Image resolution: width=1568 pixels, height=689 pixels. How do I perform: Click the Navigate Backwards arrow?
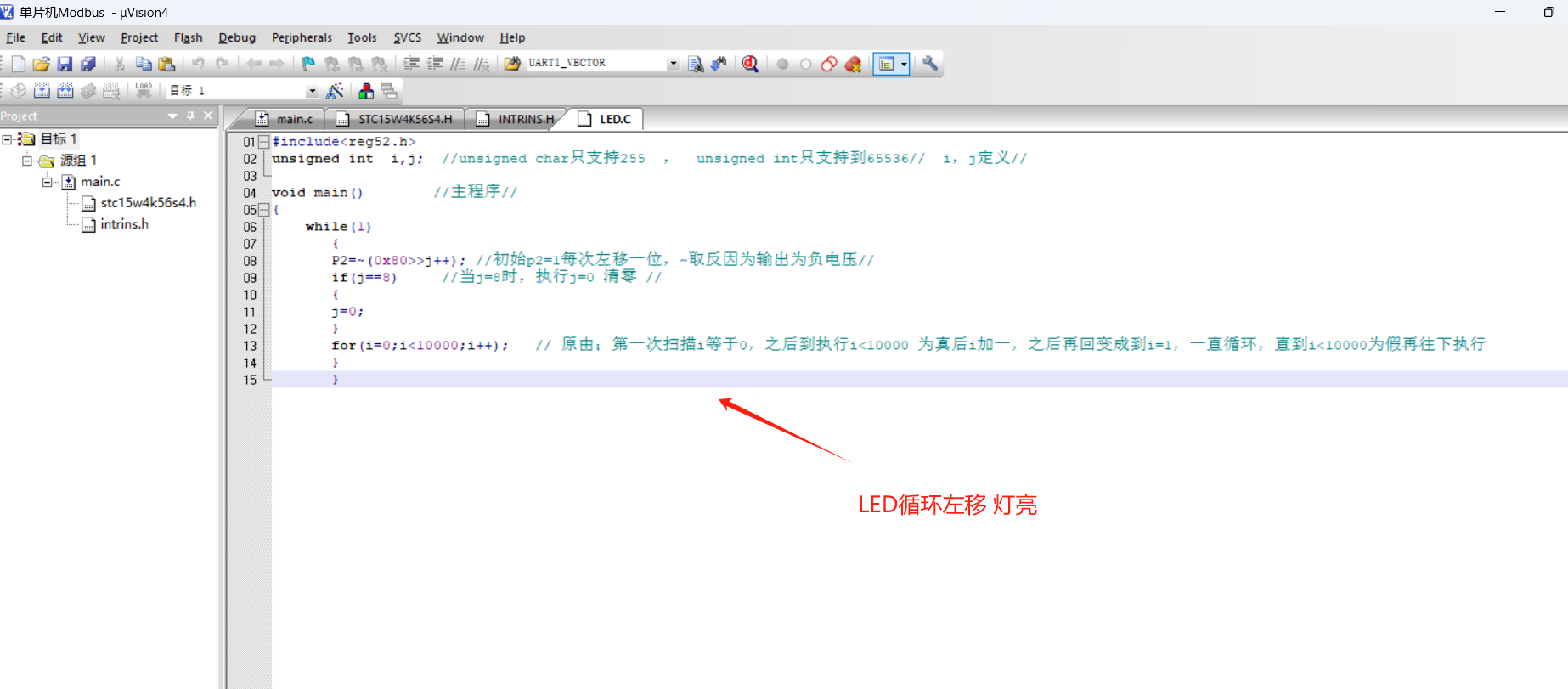tap(253, 64)
